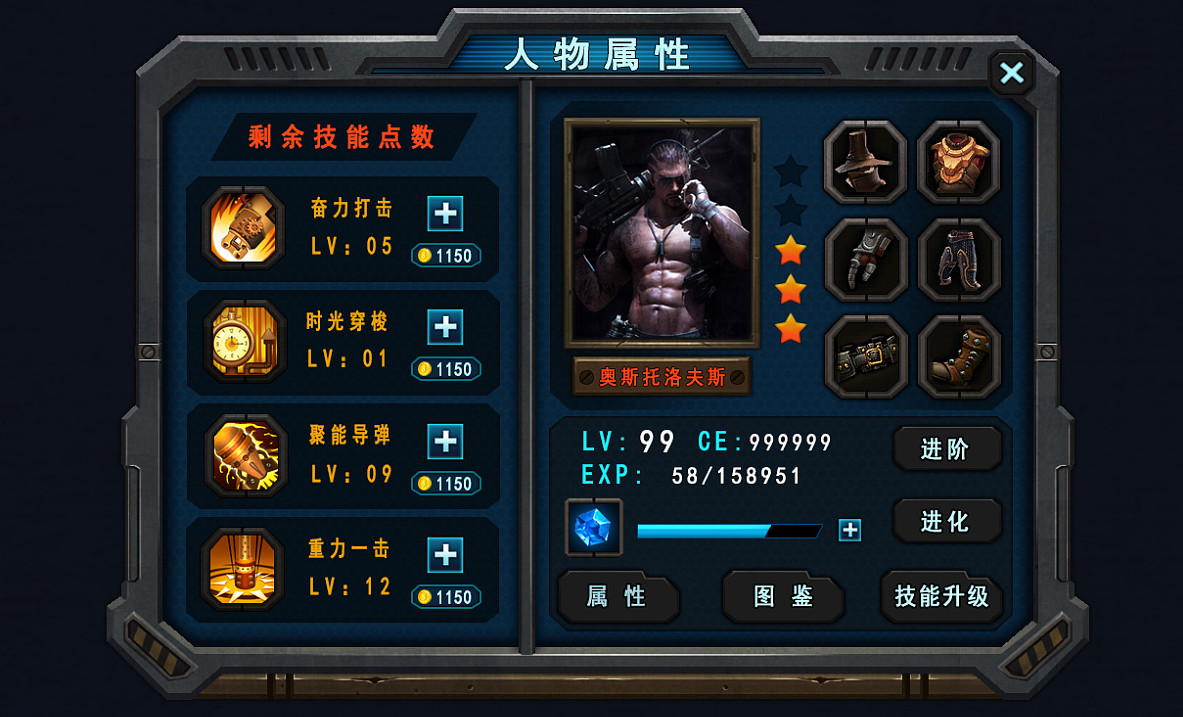Open the hat equipment slot
Image resolution: width=1183 pixels, height=717 pixels.
865,162
